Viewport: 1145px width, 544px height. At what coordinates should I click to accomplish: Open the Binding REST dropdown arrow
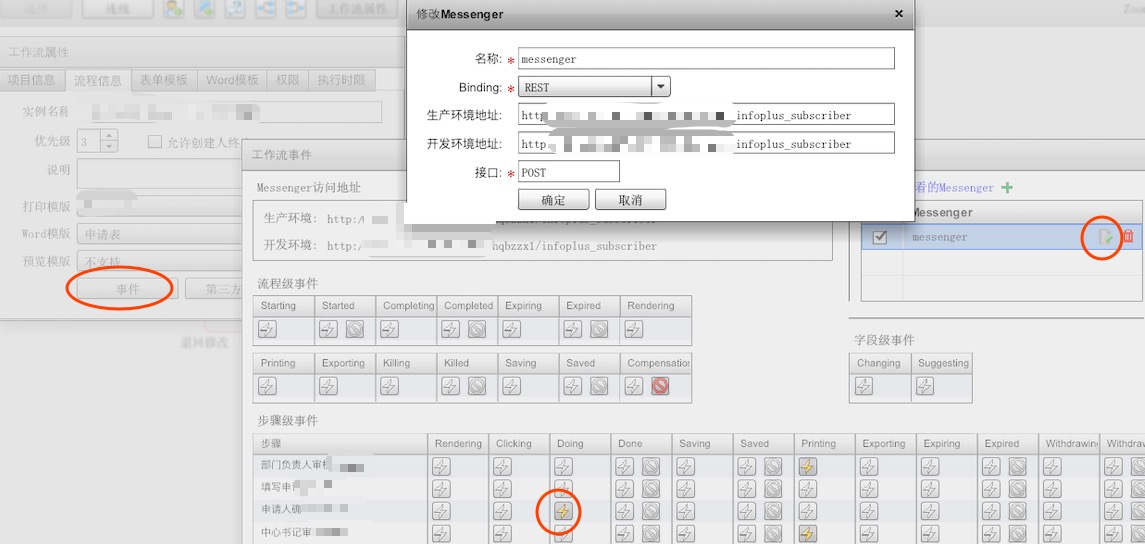pyautogui.click(x=660, y=87)
